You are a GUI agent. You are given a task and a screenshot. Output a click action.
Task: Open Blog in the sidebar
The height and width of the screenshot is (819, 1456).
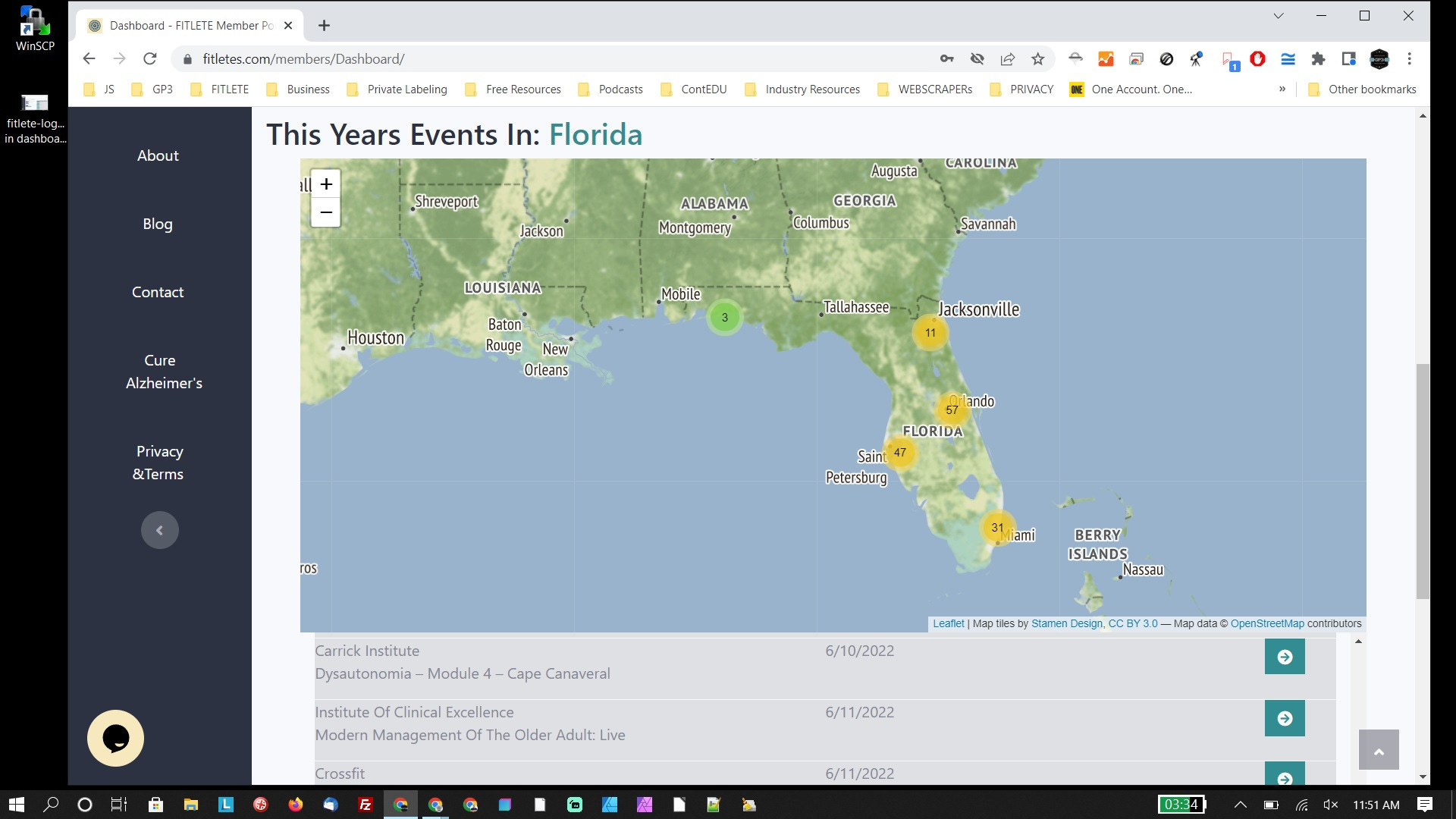[x=158, y=224]
